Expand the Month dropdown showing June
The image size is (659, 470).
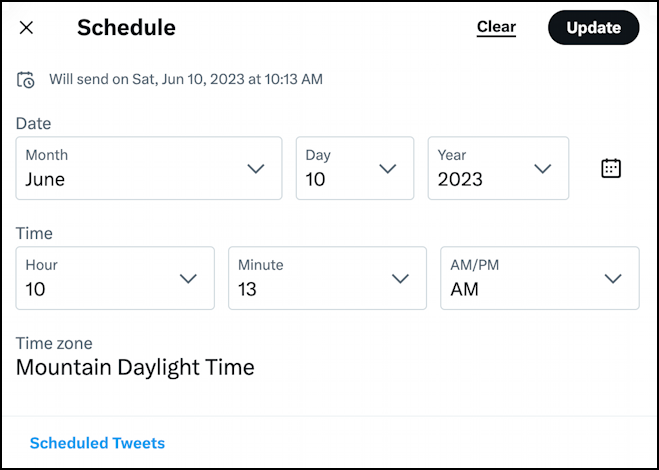[x=149, y=168]
